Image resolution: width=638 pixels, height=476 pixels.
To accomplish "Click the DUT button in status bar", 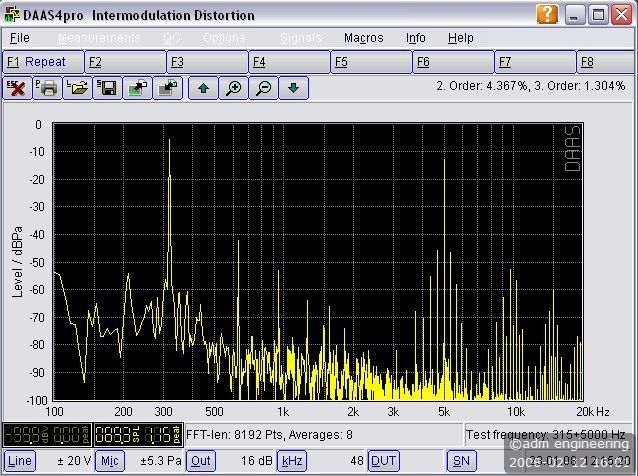I will point(383,461).
